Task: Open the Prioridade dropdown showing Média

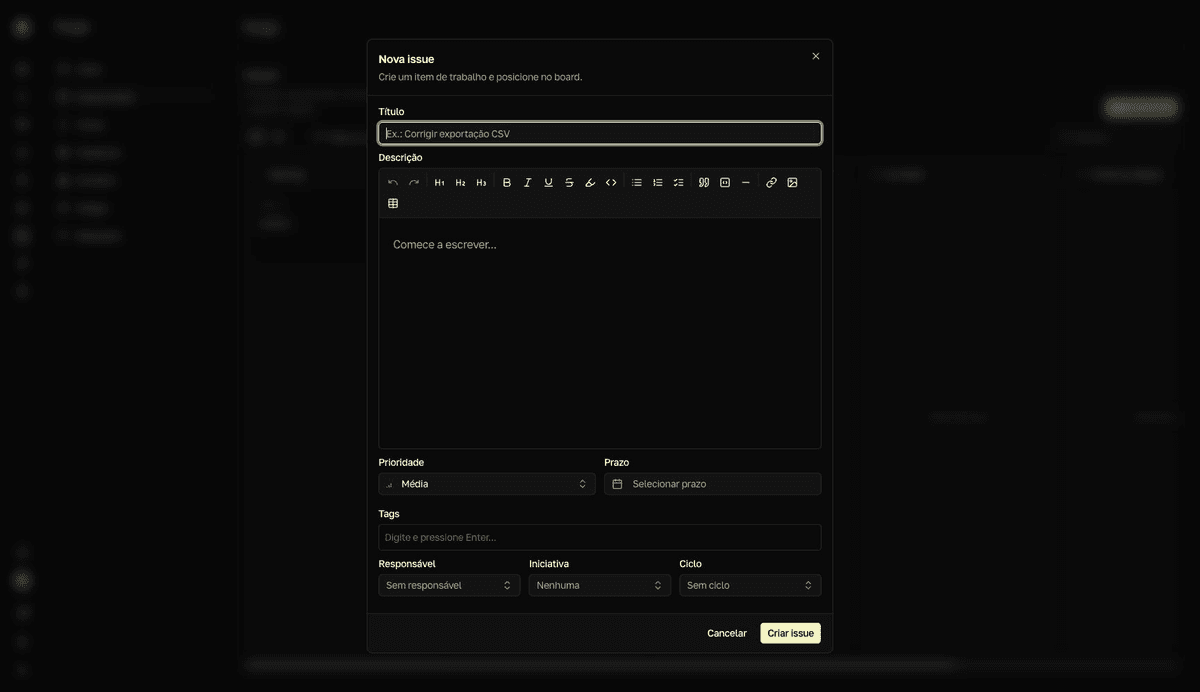Action: click(487, 484)
